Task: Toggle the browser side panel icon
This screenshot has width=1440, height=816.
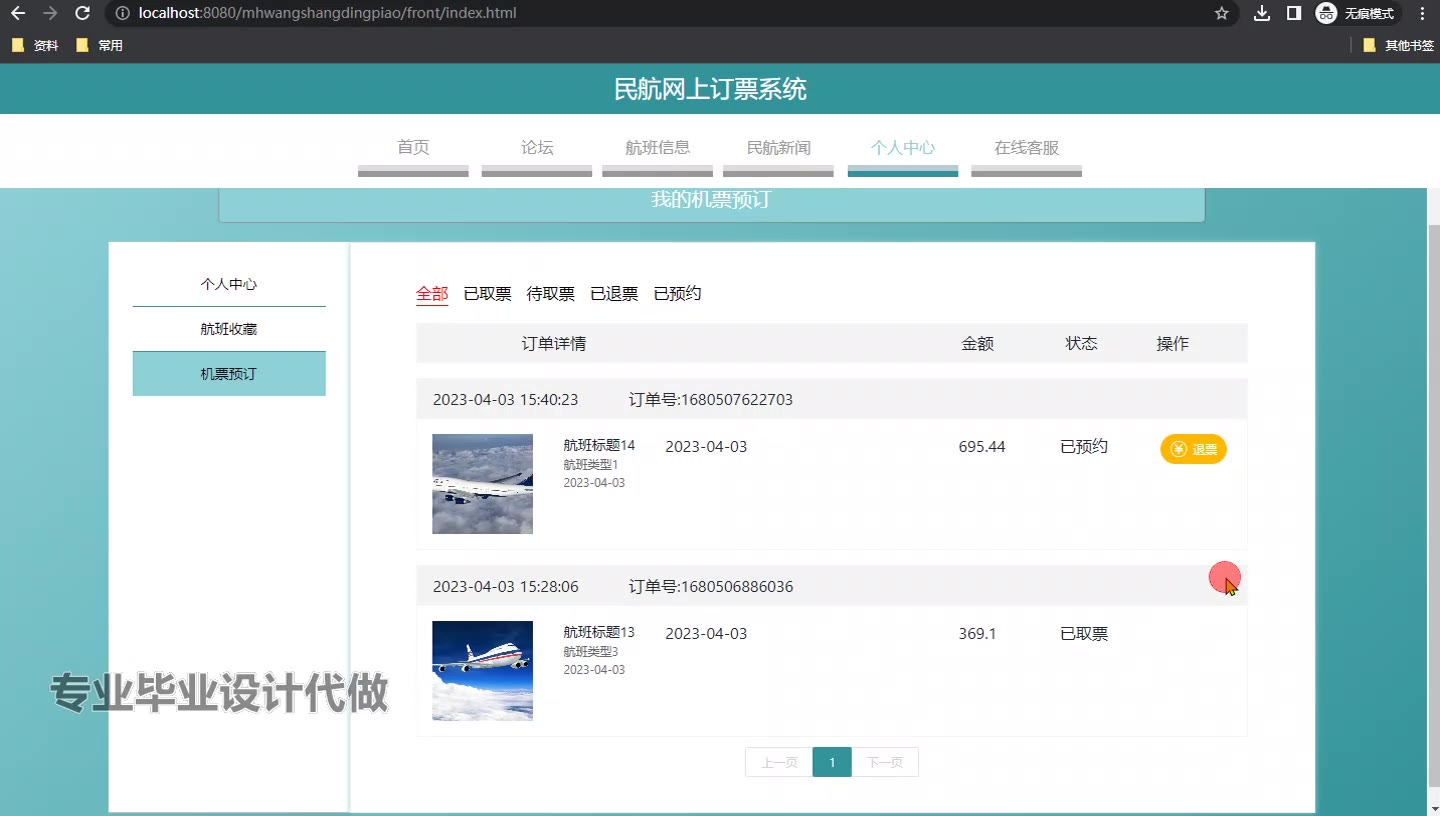Action: 1294,13
